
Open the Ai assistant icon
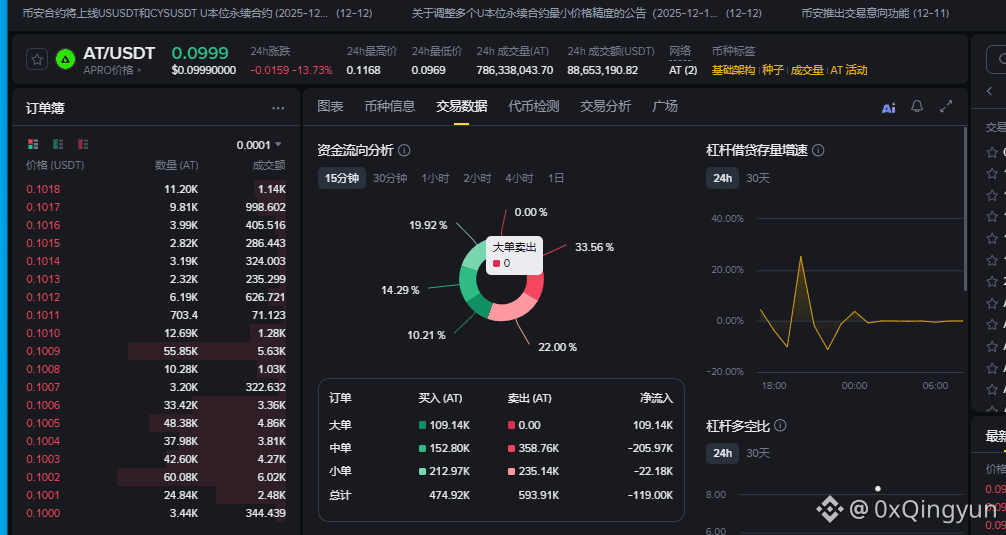pyautogui.click(x=889, y=108)
